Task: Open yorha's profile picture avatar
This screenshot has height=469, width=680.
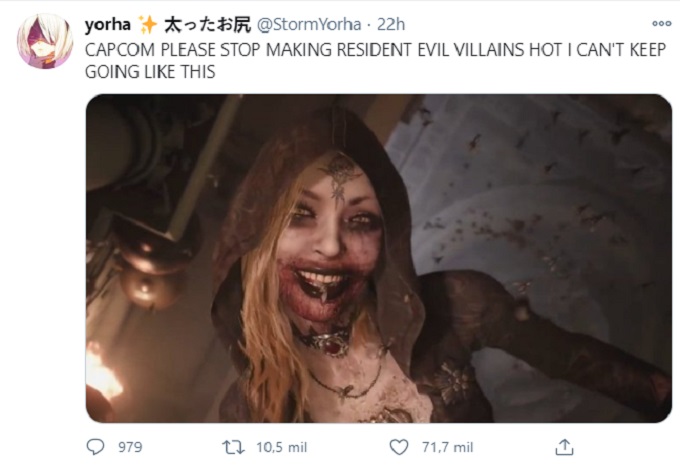Action: [44, 41]
